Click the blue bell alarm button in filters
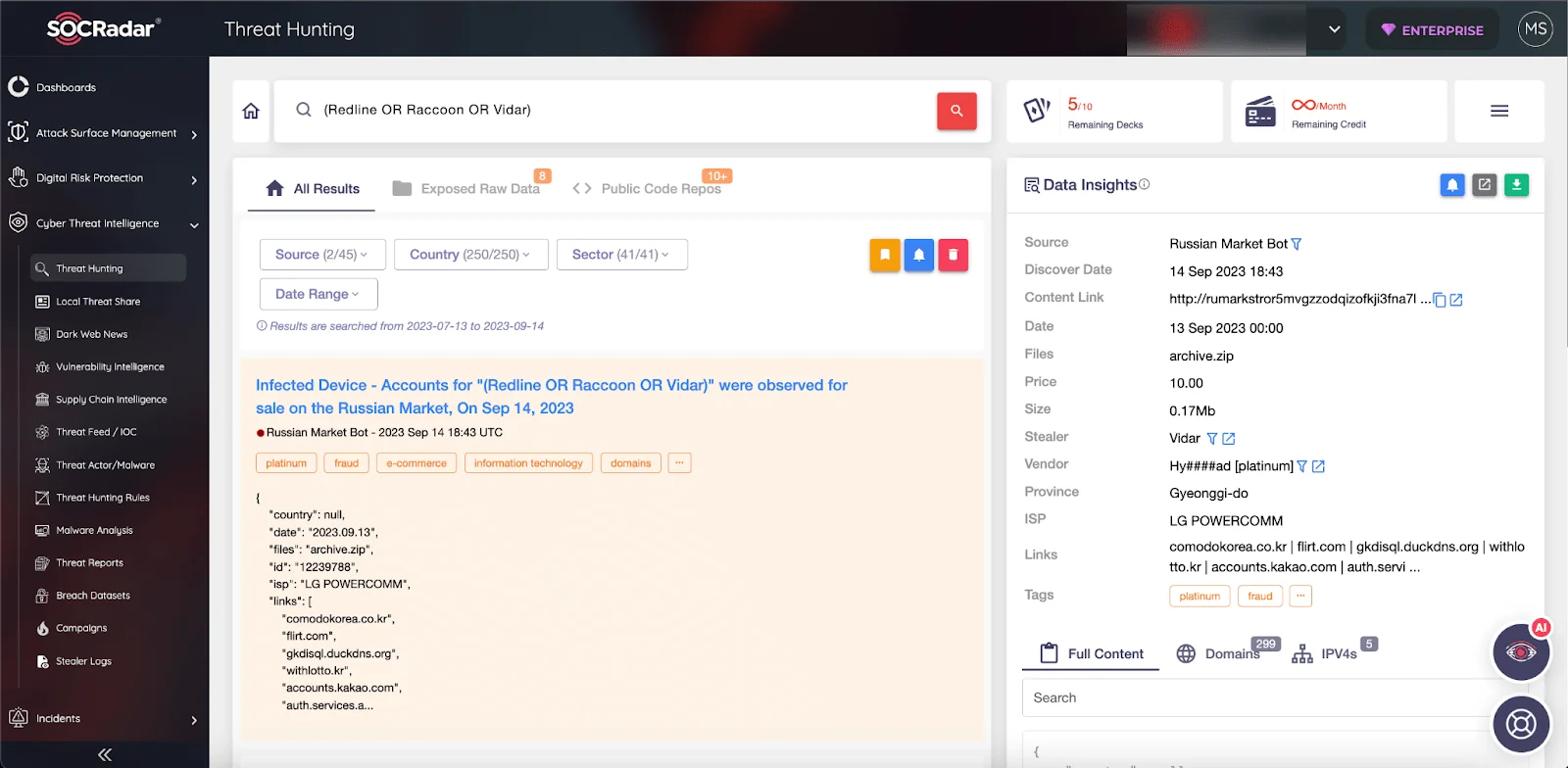 [918, 255]
